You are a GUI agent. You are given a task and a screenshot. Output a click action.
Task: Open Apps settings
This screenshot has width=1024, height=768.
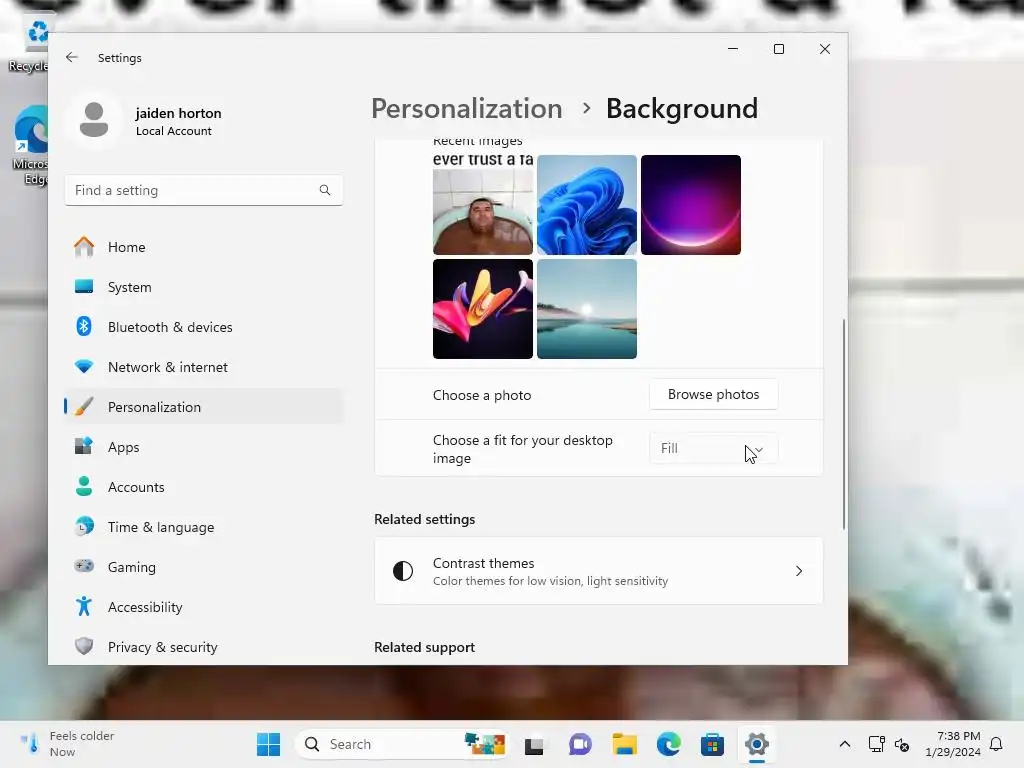204,447
